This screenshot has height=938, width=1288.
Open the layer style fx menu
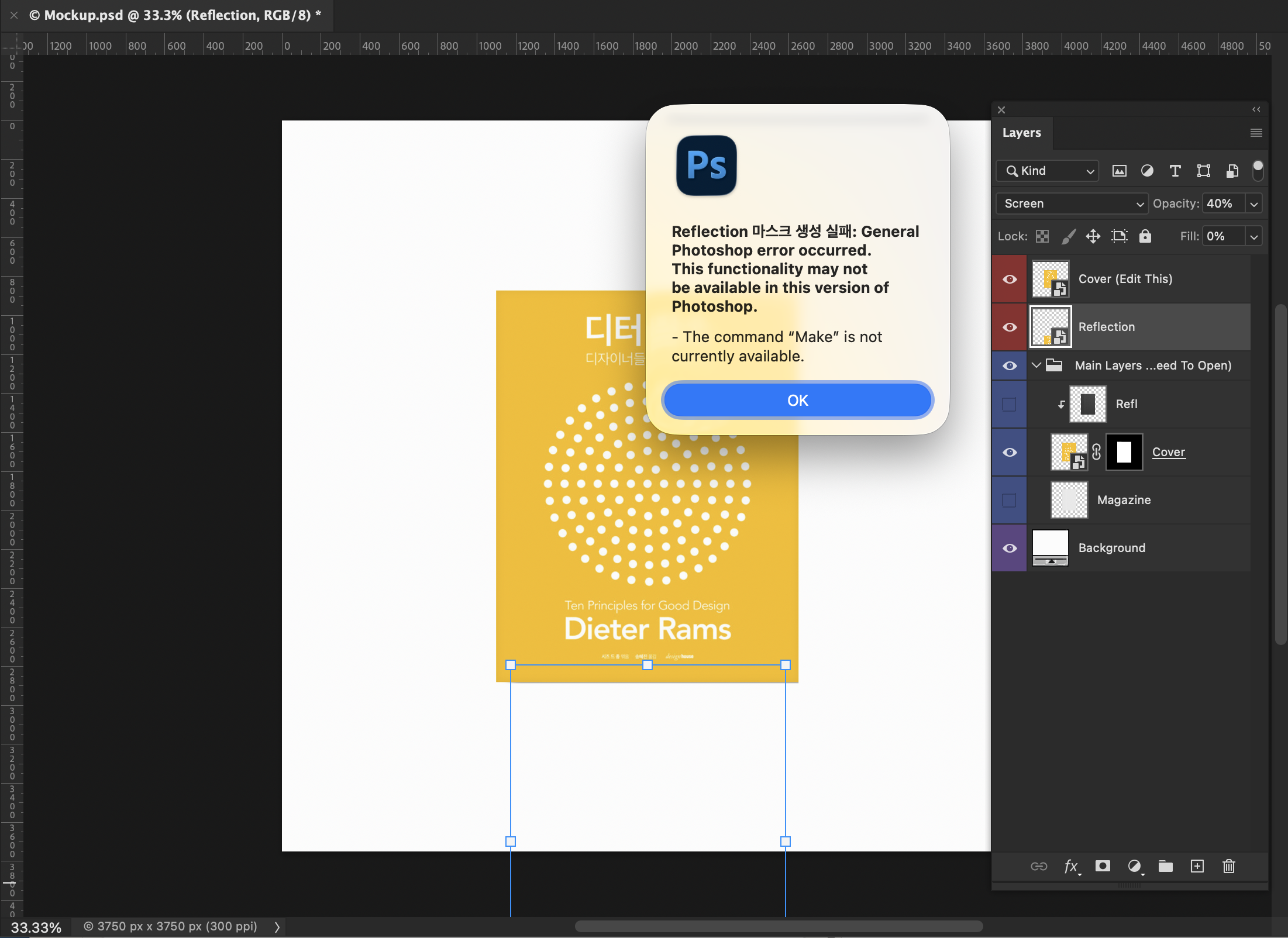pyautogui.click(x=1071, y=866)
